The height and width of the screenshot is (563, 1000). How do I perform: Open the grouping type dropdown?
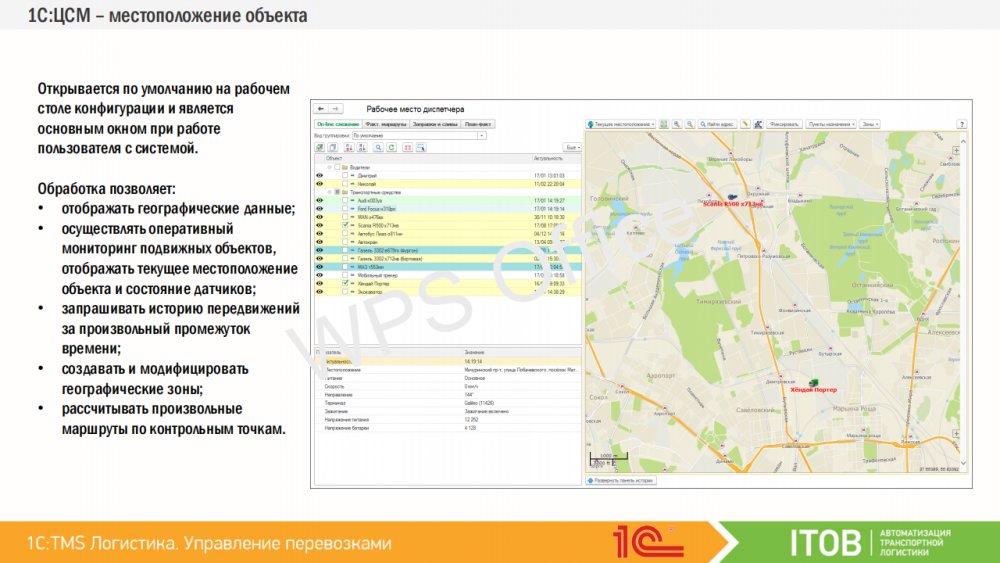coord(482,135)
